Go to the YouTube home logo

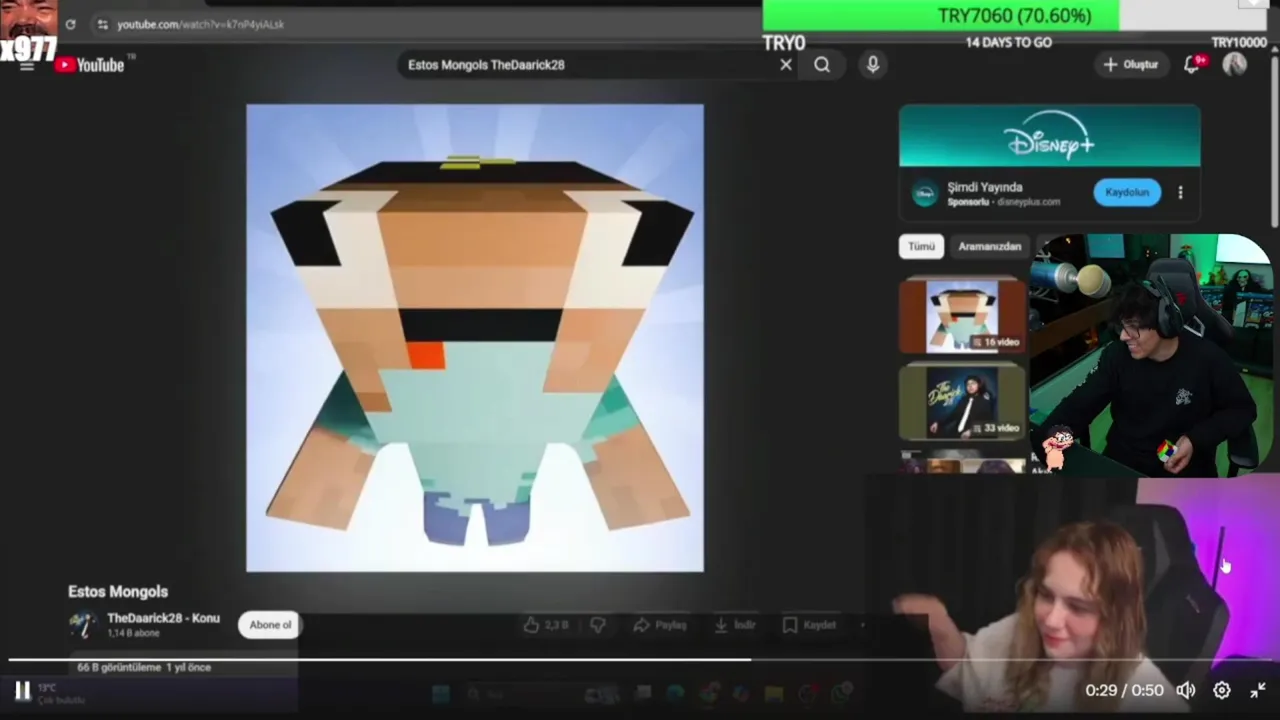90,65
